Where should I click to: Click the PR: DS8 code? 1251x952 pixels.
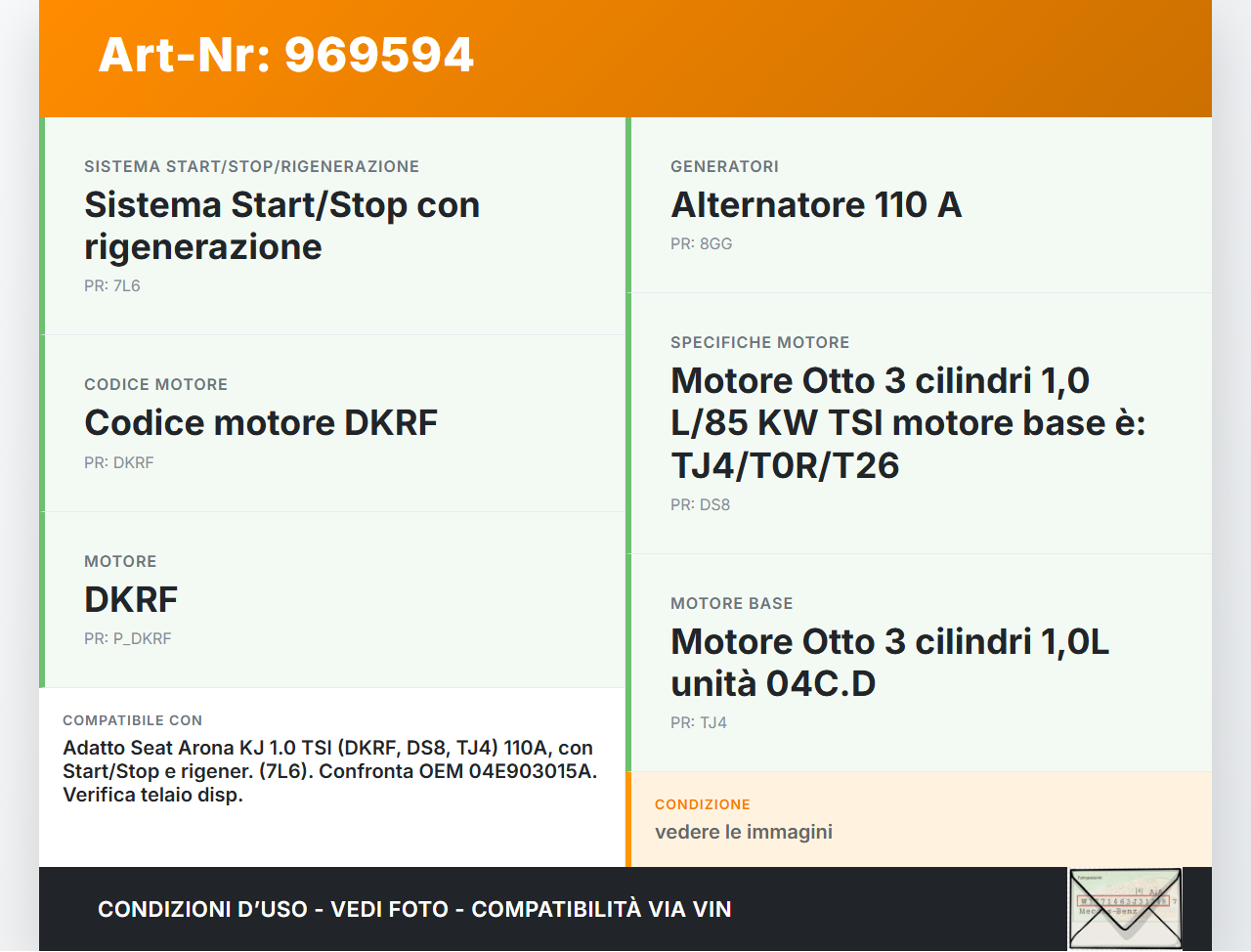tap(701, 505)
